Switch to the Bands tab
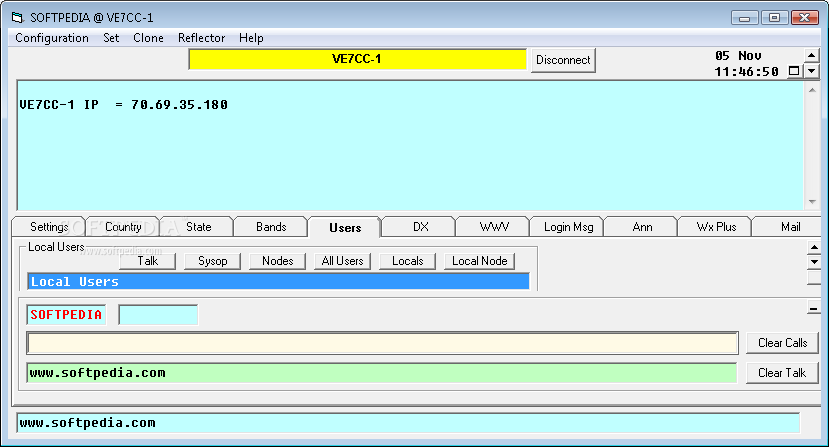Viewport: 829px width, 447px height. [x=271, y=227]
